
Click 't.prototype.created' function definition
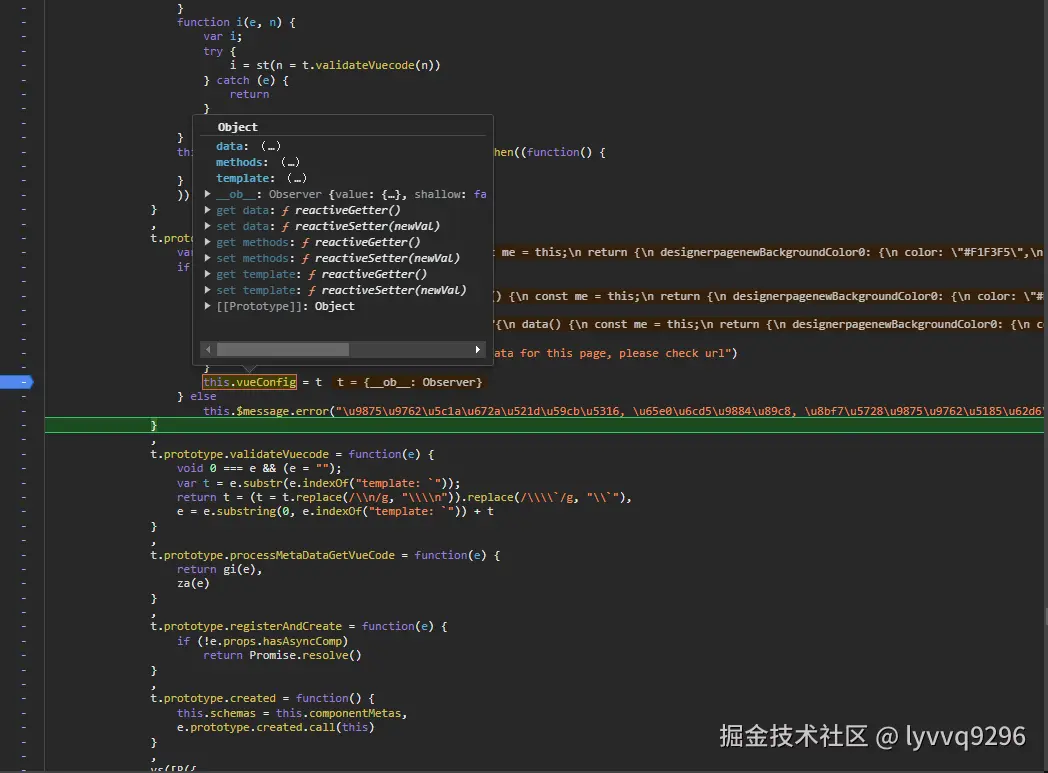[x=262, y=698]
